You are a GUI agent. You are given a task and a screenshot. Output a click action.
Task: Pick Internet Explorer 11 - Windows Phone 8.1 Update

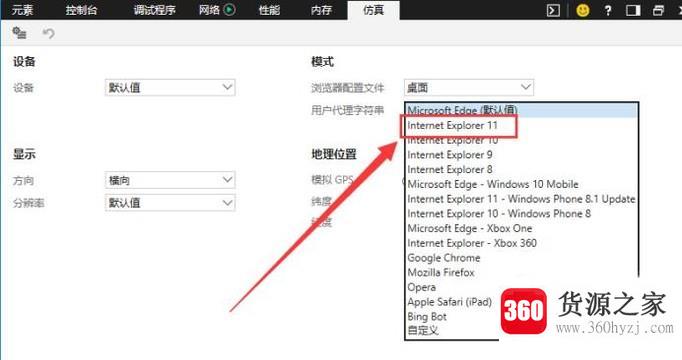tap(522, 199)
